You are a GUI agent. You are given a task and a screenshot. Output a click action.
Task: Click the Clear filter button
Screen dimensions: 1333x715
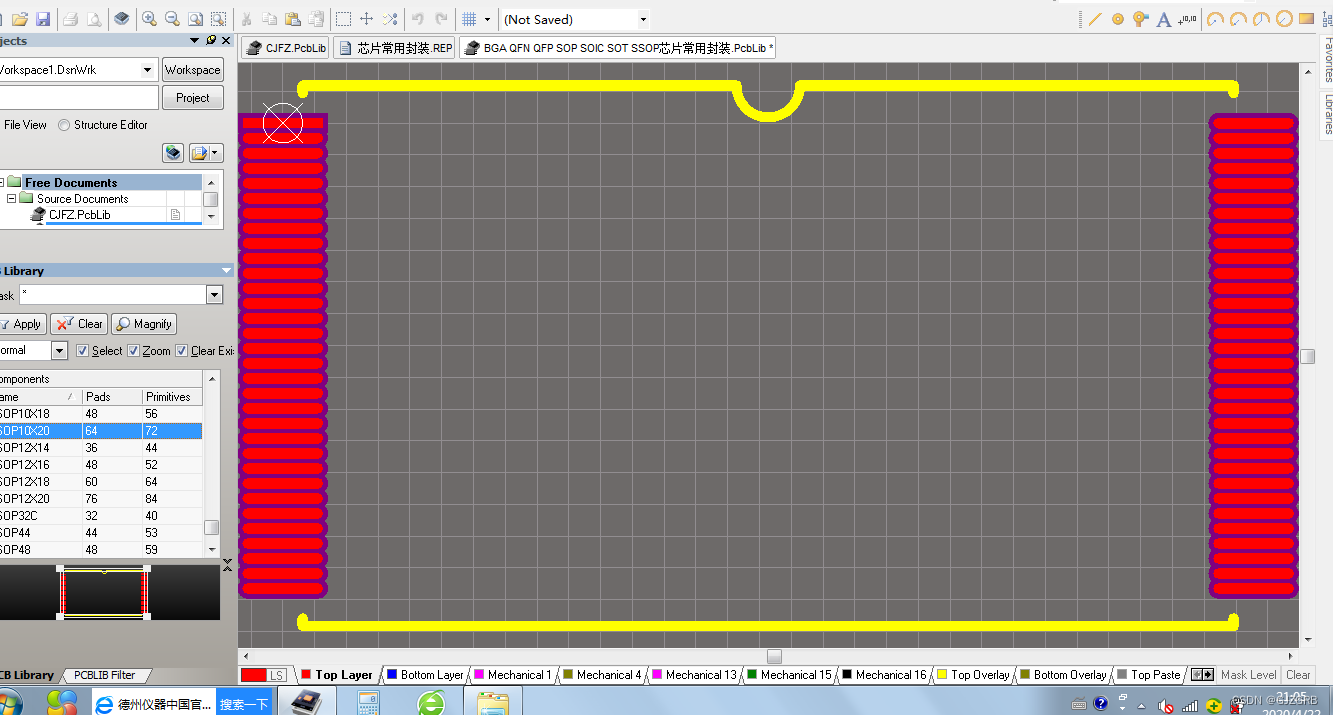point(79,324)
